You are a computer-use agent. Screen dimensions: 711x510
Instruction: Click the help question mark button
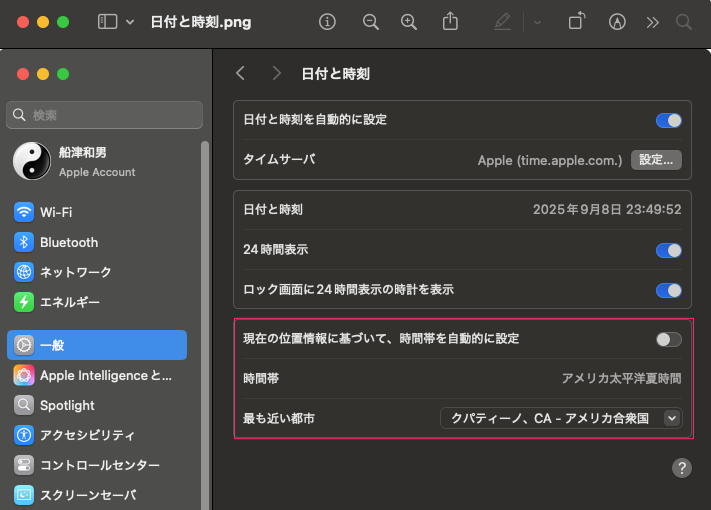coord(682,468)
